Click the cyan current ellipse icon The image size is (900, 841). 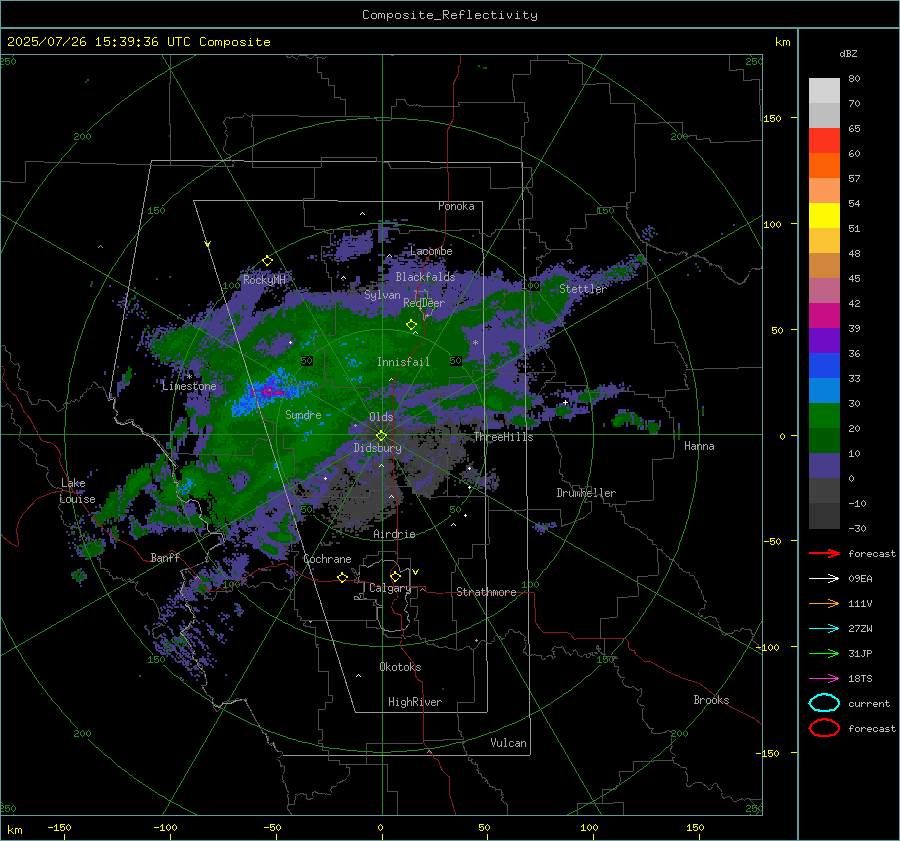824,703
